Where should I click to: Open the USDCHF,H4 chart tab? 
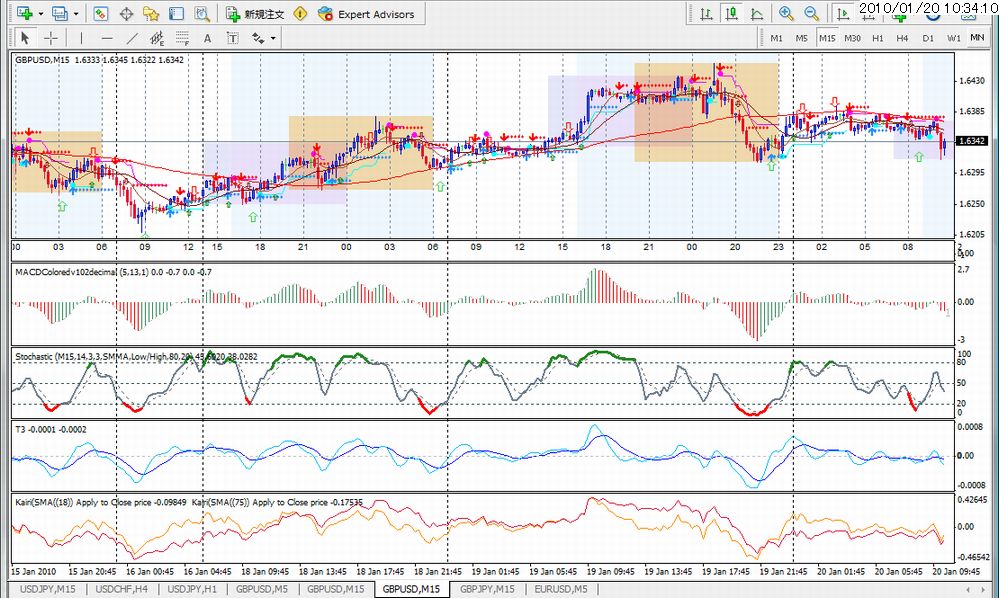pos(121,589)
